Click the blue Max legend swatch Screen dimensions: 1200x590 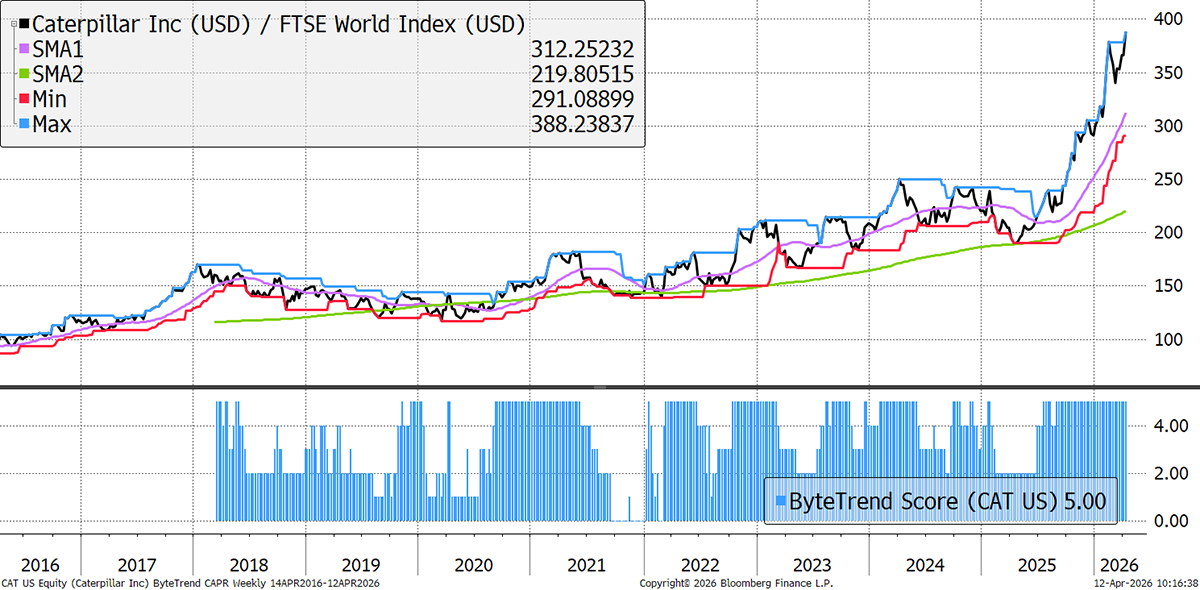click(x=24, y=123)
